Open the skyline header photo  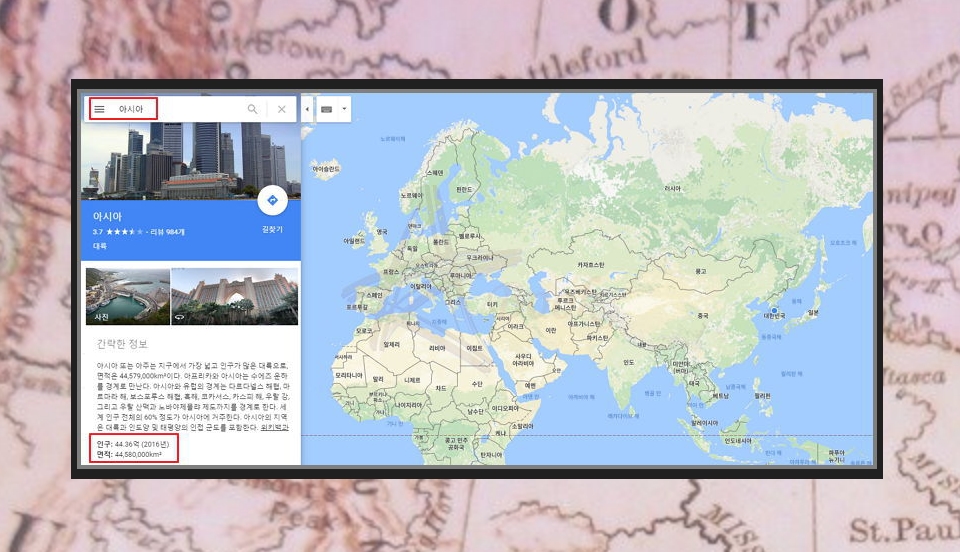tap(191, 160)
